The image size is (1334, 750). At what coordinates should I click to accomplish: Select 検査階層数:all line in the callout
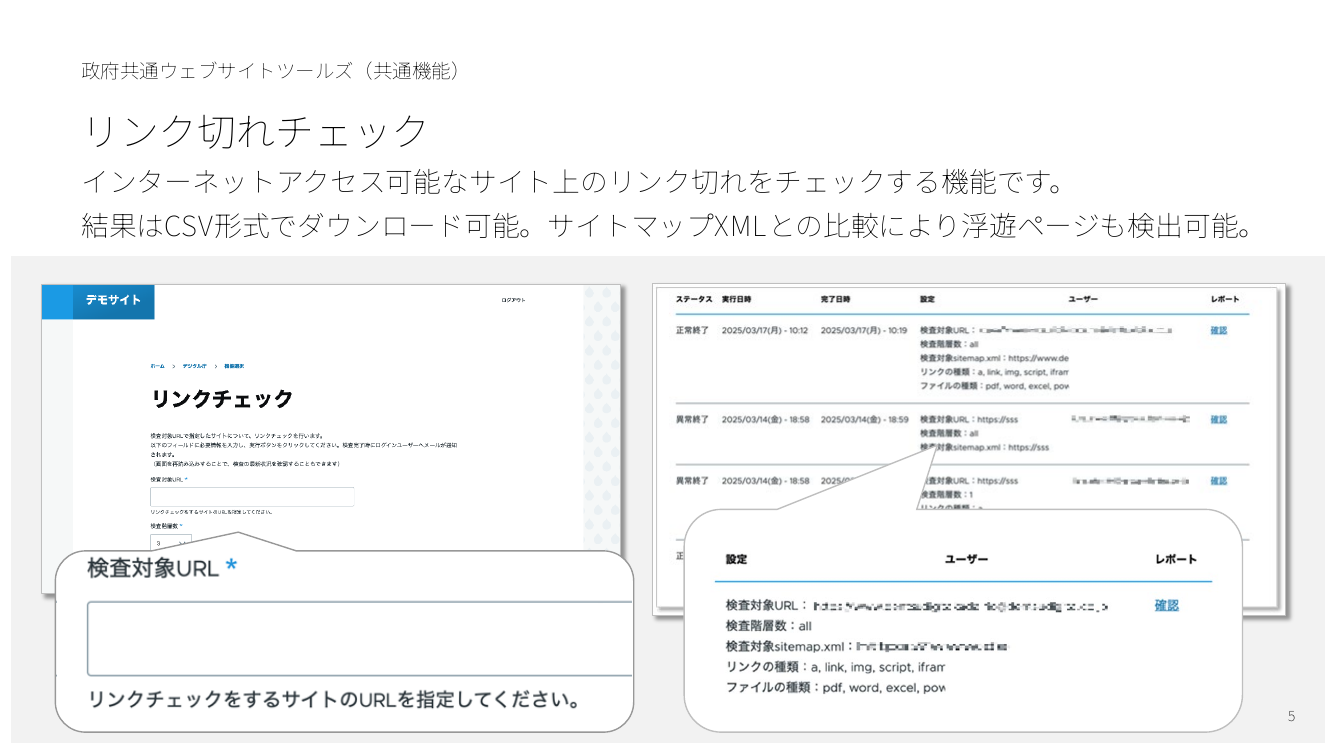(x=769, y=626)
